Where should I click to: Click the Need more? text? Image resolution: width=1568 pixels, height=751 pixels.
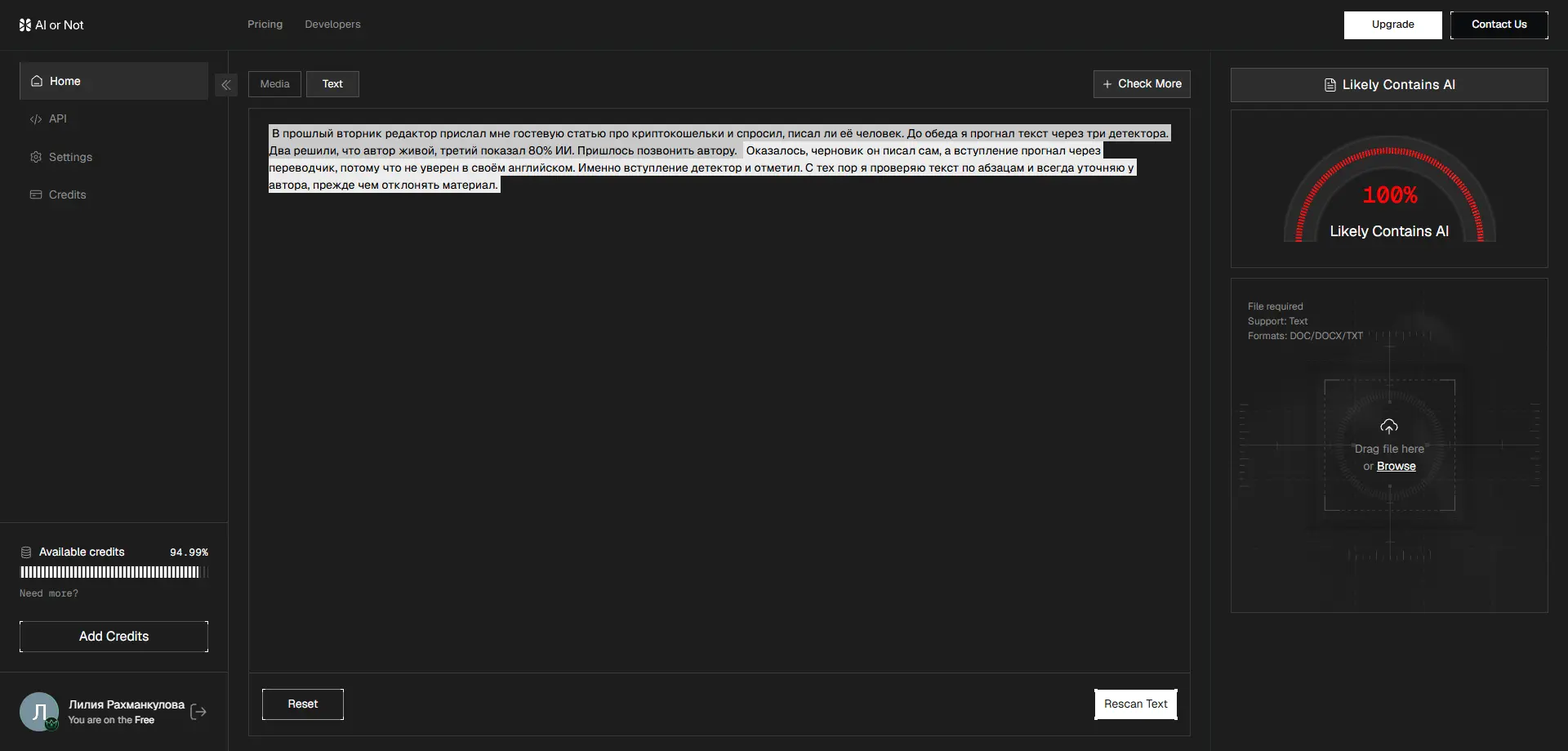(x=49, y=593)
